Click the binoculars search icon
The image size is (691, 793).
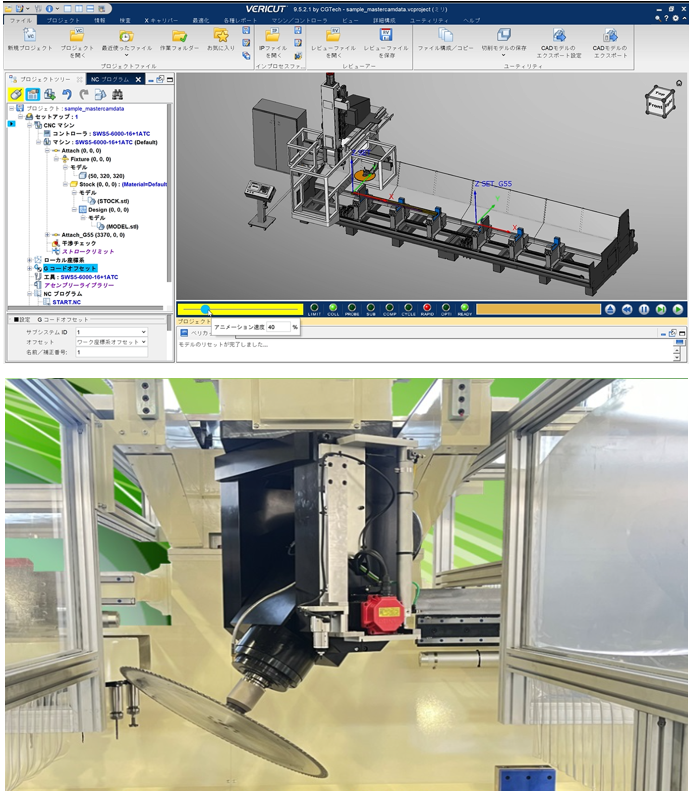(118, 94)
